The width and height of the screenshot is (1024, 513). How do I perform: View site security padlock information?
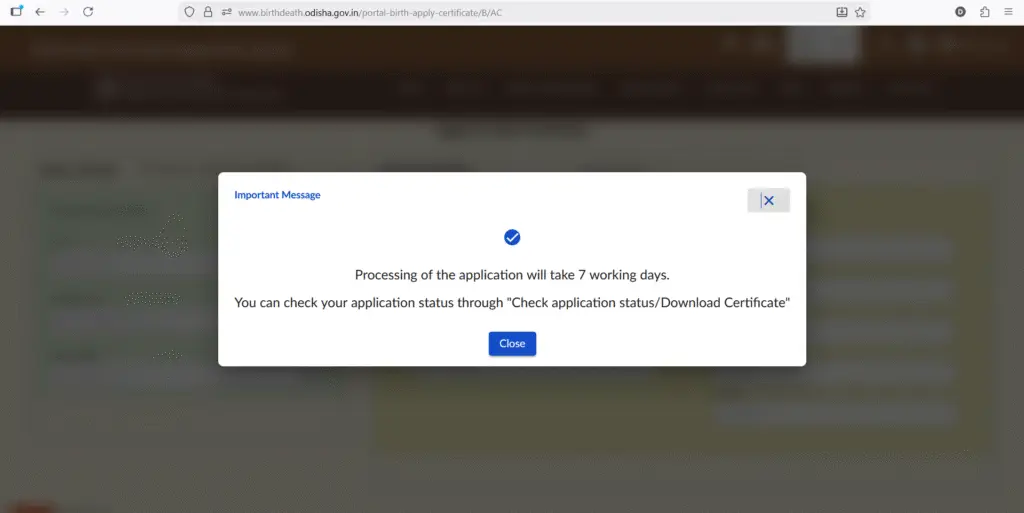pyautogui.click(x=208, y=12)
